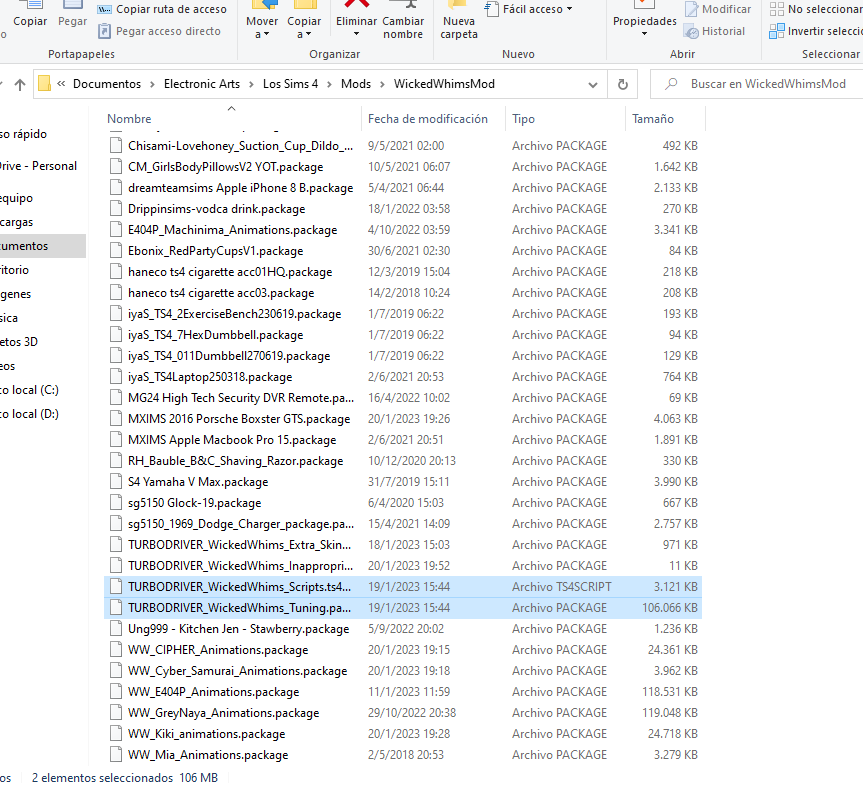The width and height of the screenshot is (863, 786).
Task: Select WW_Cyber_Samurai_Animations.package file
Action: tap(402, 671)
